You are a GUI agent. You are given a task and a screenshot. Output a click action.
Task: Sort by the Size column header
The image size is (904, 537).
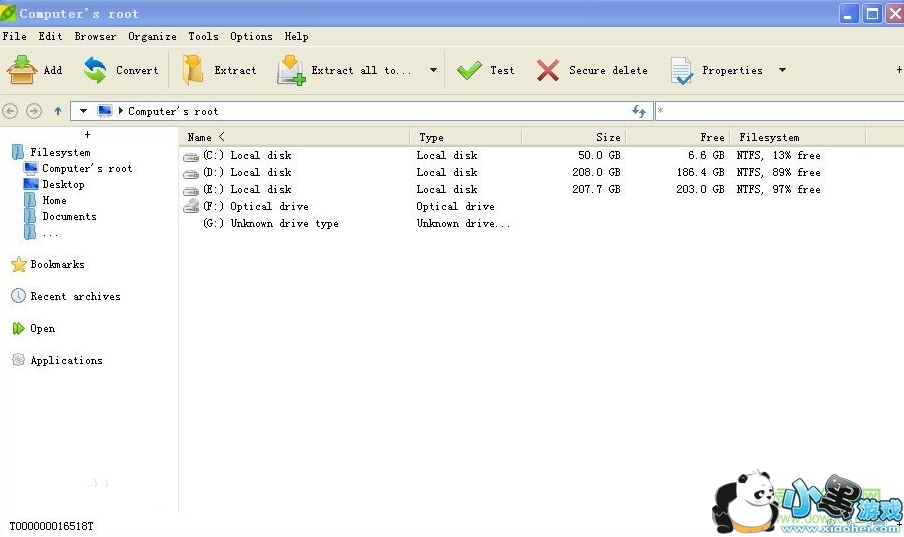(574, 137)
